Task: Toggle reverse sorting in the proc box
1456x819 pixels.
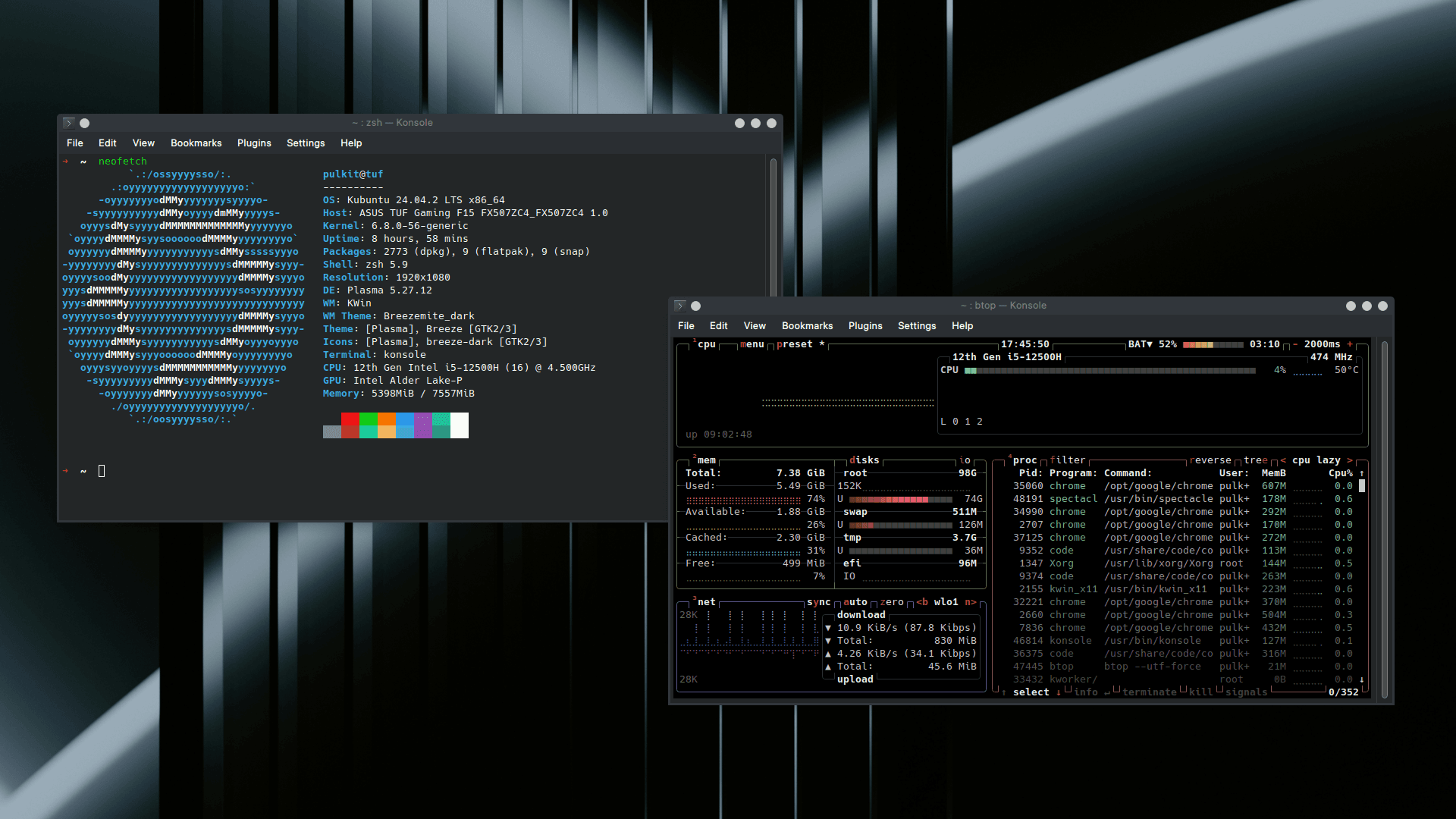Action: (x=1211, y=460)
